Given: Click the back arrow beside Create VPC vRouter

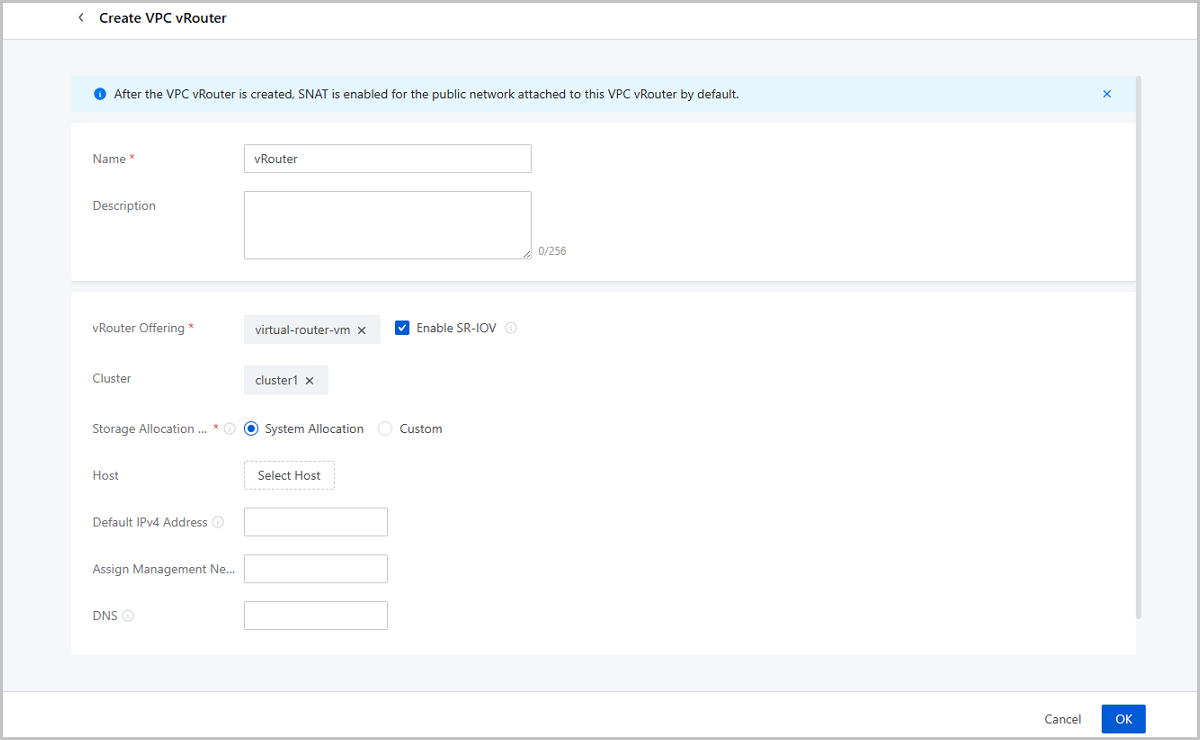Looking at the screenshot, I should pyautogui.click(x=81, y=18).
